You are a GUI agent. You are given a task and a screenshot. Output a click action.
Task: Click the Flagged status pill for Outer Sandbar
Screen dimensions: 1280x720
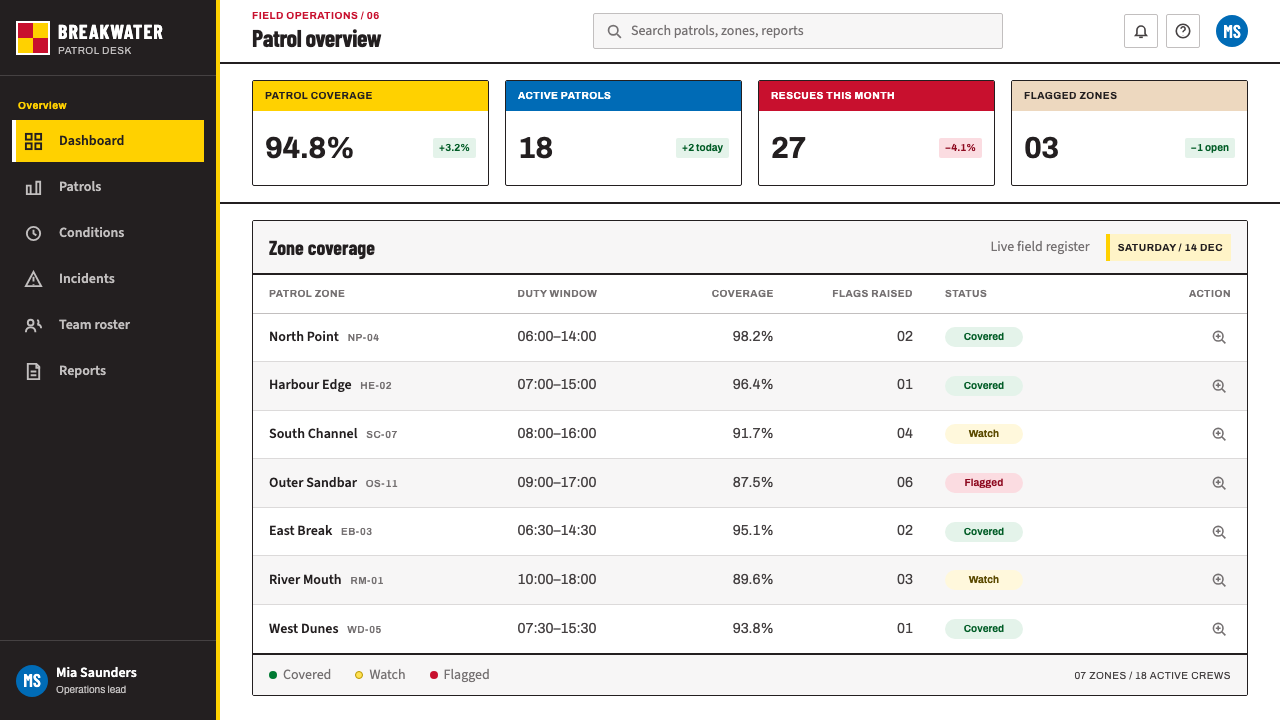(x=984, y=483)
